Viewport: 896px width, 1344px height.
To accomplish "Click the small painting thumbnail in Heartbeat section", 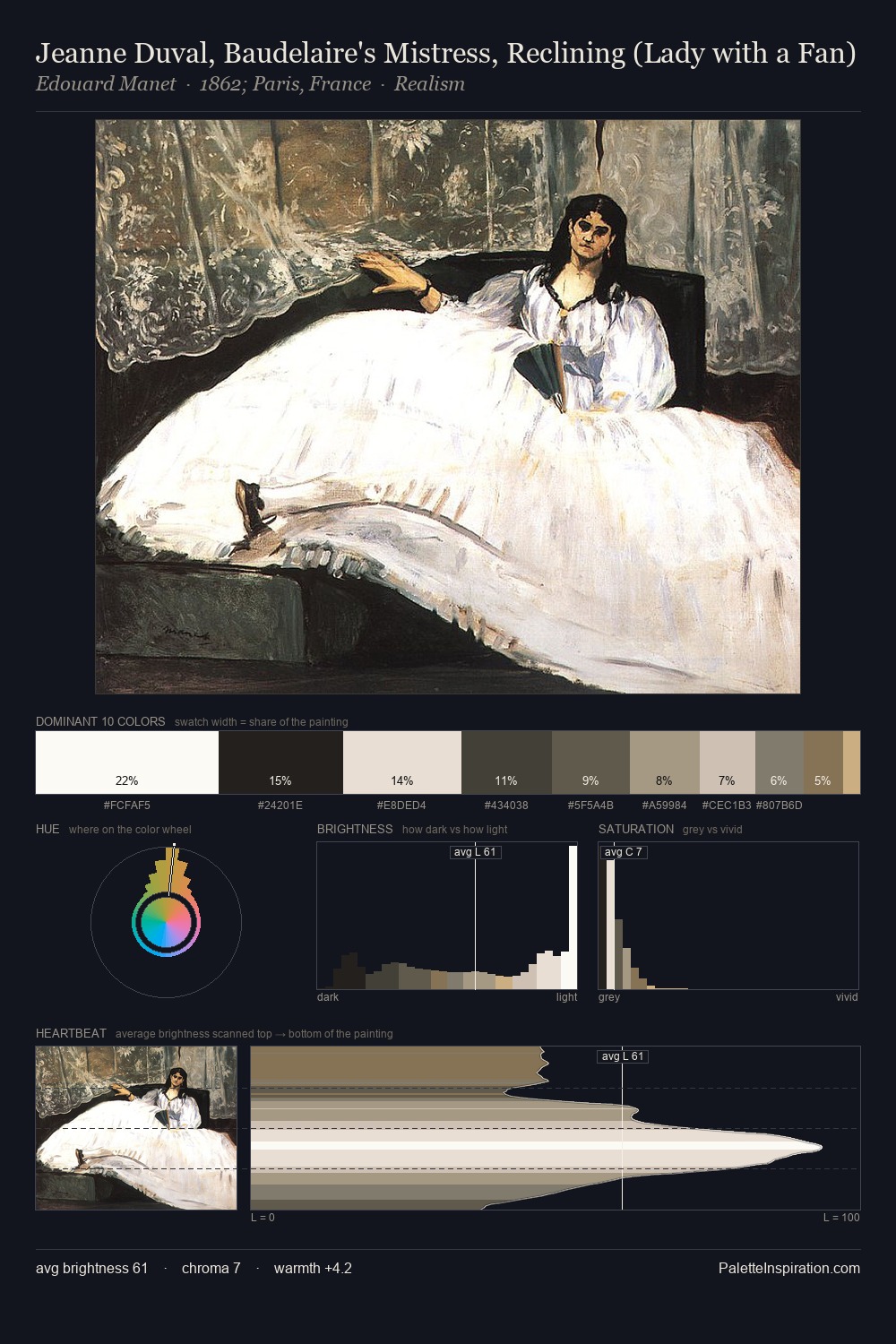I will coord(136,1128).
